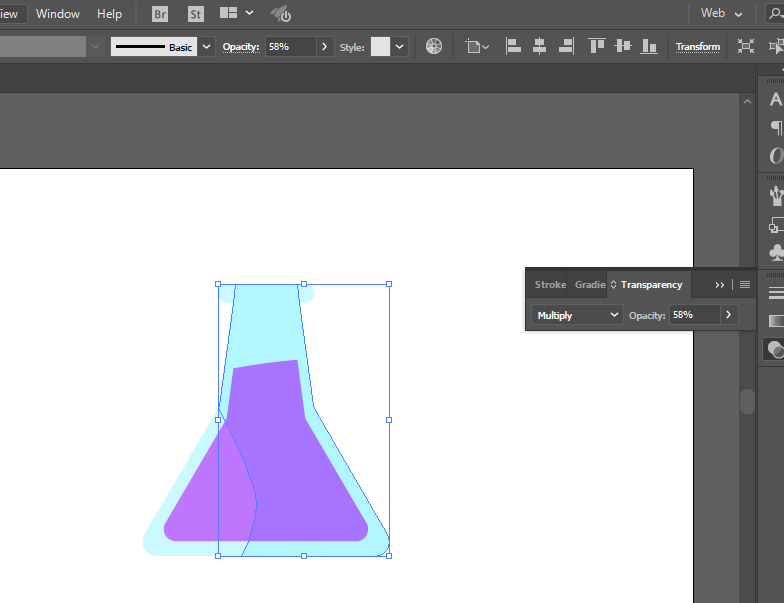Open the Brushes panel icon
Image resolution: width=784 pixels, height=603 pixels.
coord(776,196)
